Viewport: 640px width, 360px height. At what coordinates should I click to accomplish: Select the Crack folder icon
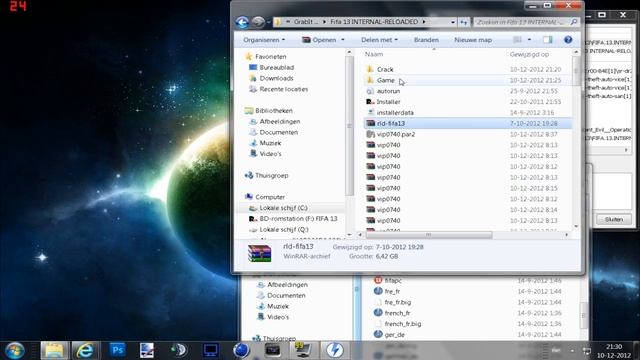370,69
